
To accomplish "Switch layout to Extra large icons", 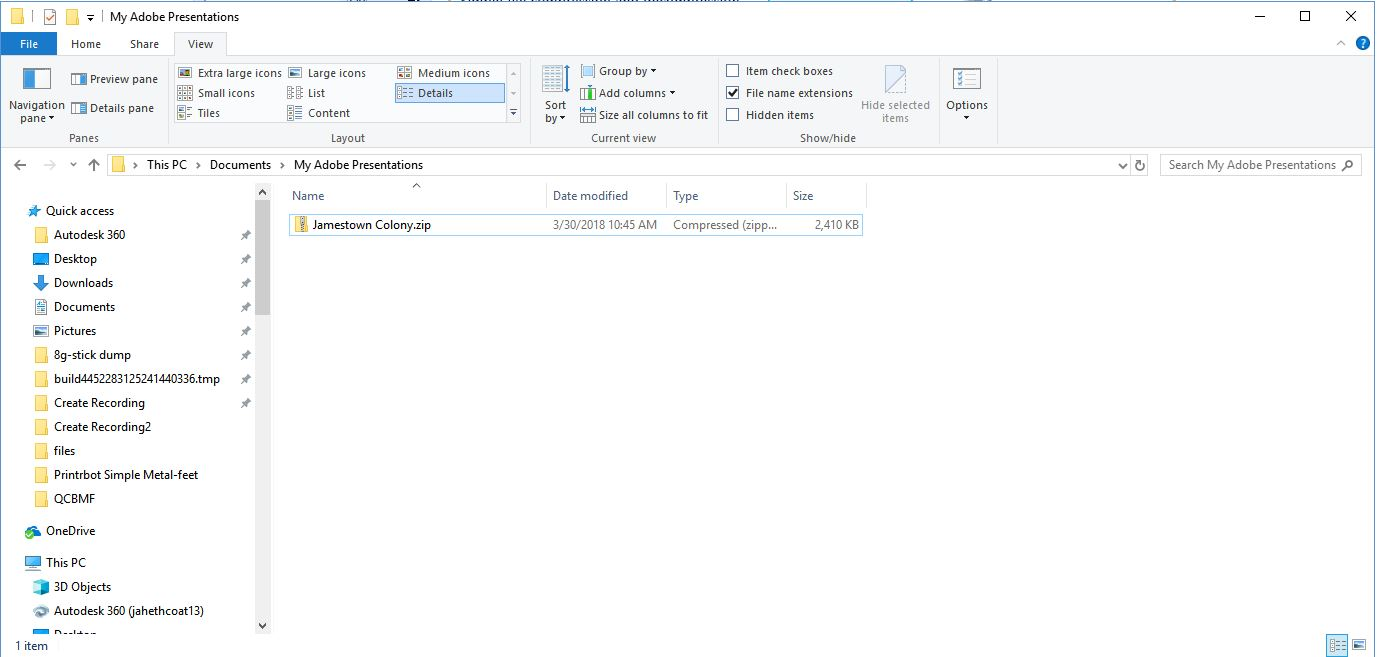I will tap(229, 73).
